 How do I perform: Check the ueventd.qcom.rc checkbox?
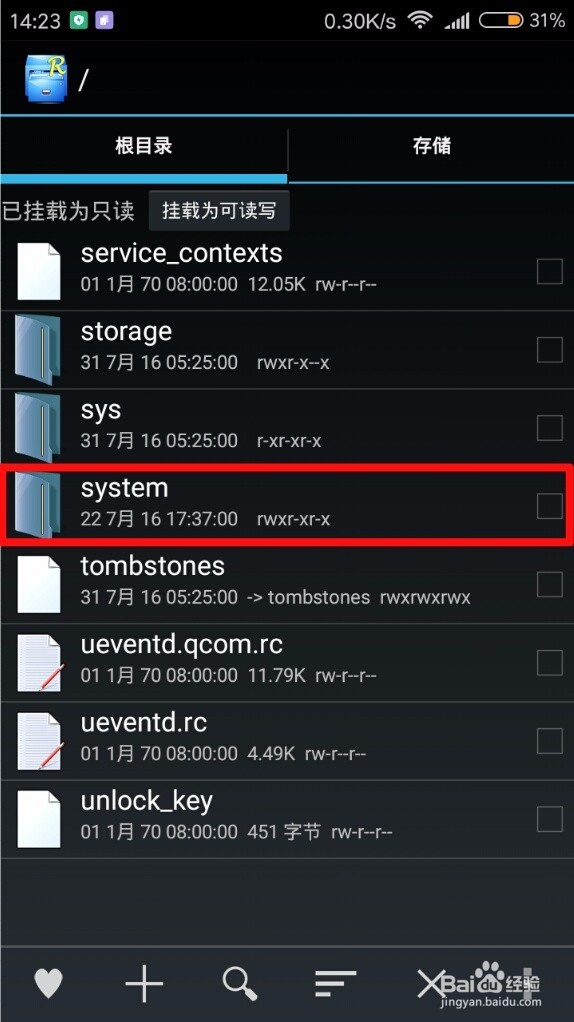click(x=549, y=662)
